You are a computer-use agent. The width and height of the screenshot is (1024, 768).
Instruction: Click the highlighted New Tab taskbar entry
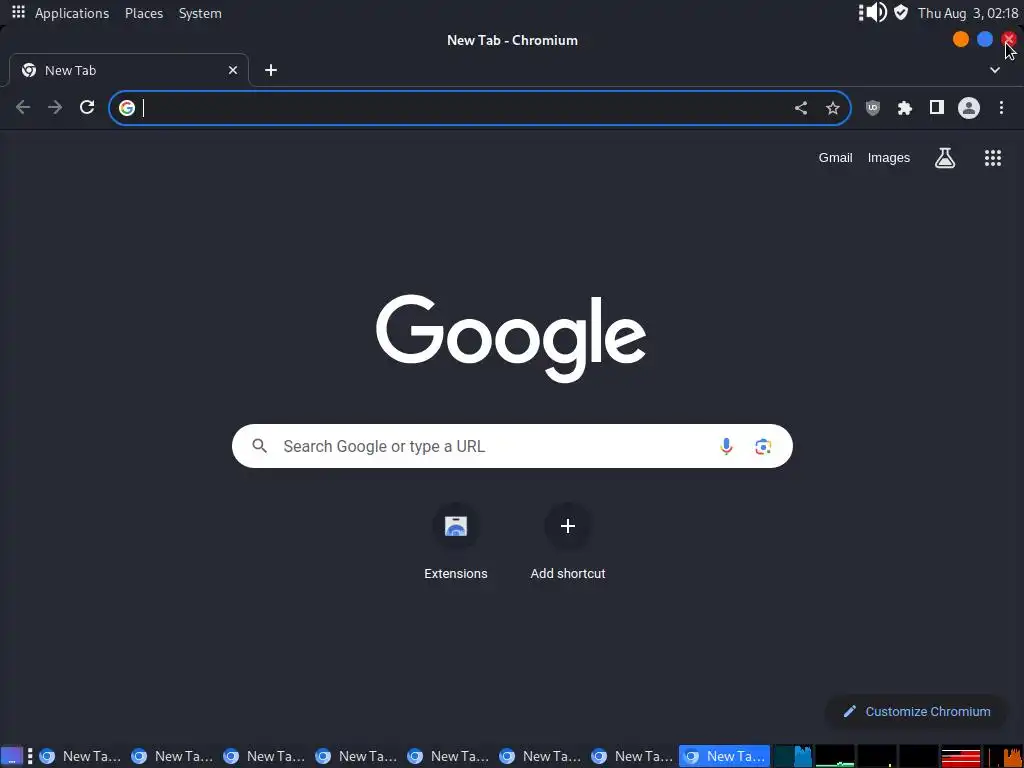[x=724, y=756]
